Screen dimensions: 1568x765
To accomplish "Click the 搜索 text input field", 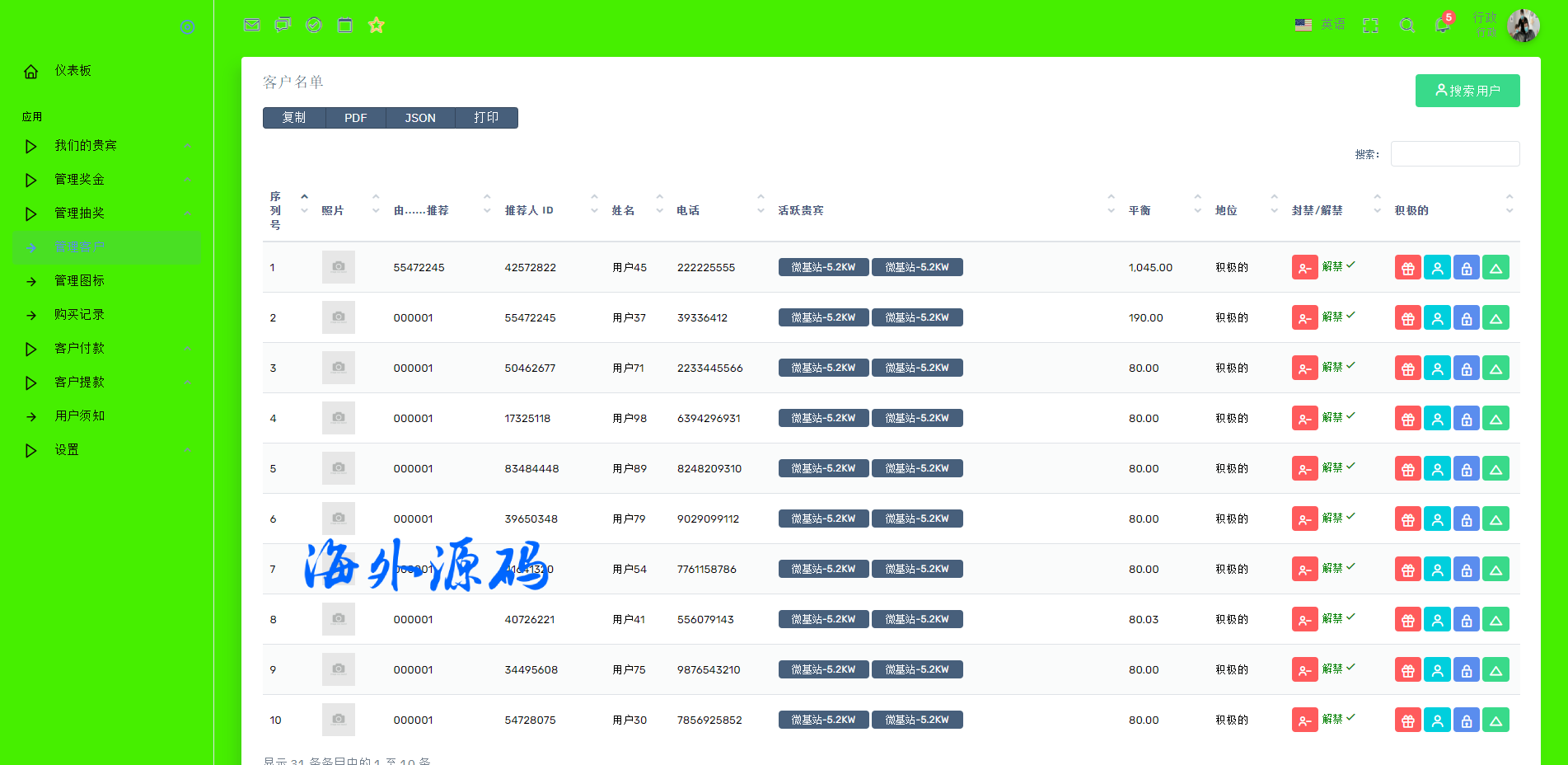I will [x=1454, y=154].
